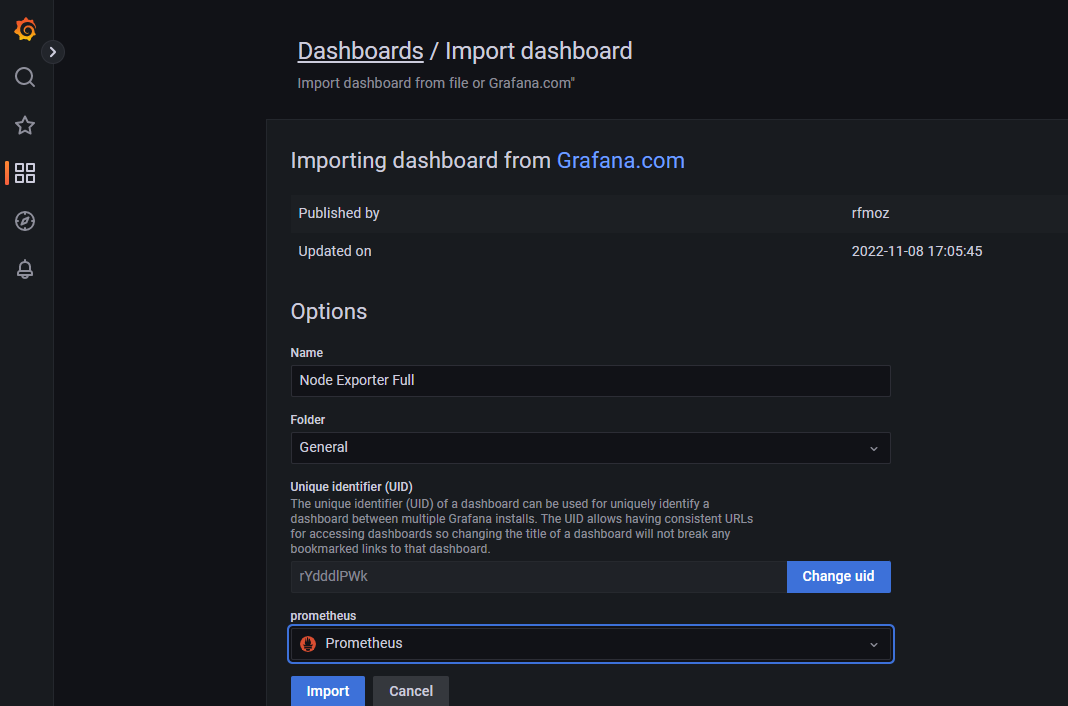Click the Name field showing Node Exporter Full
Screen dimensions: 1068x706
[x=590, y=381]
